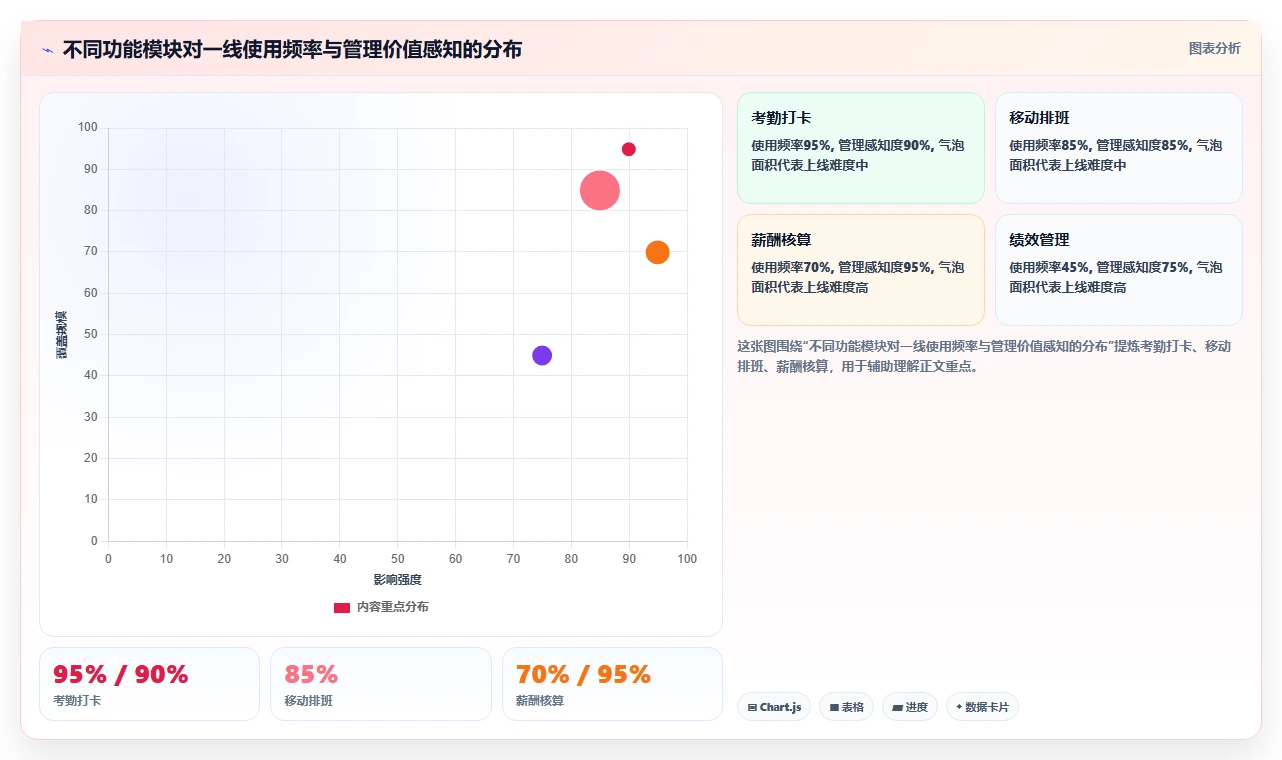Click the 使用频率45% description in 绩效管理 card

pyautogui.click(x=1115, y=277)
